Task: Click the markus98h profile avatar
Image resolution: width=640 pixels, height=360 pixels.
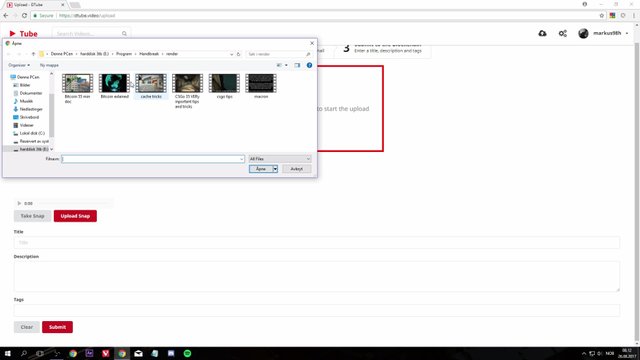Action: [x=583, y=33]
